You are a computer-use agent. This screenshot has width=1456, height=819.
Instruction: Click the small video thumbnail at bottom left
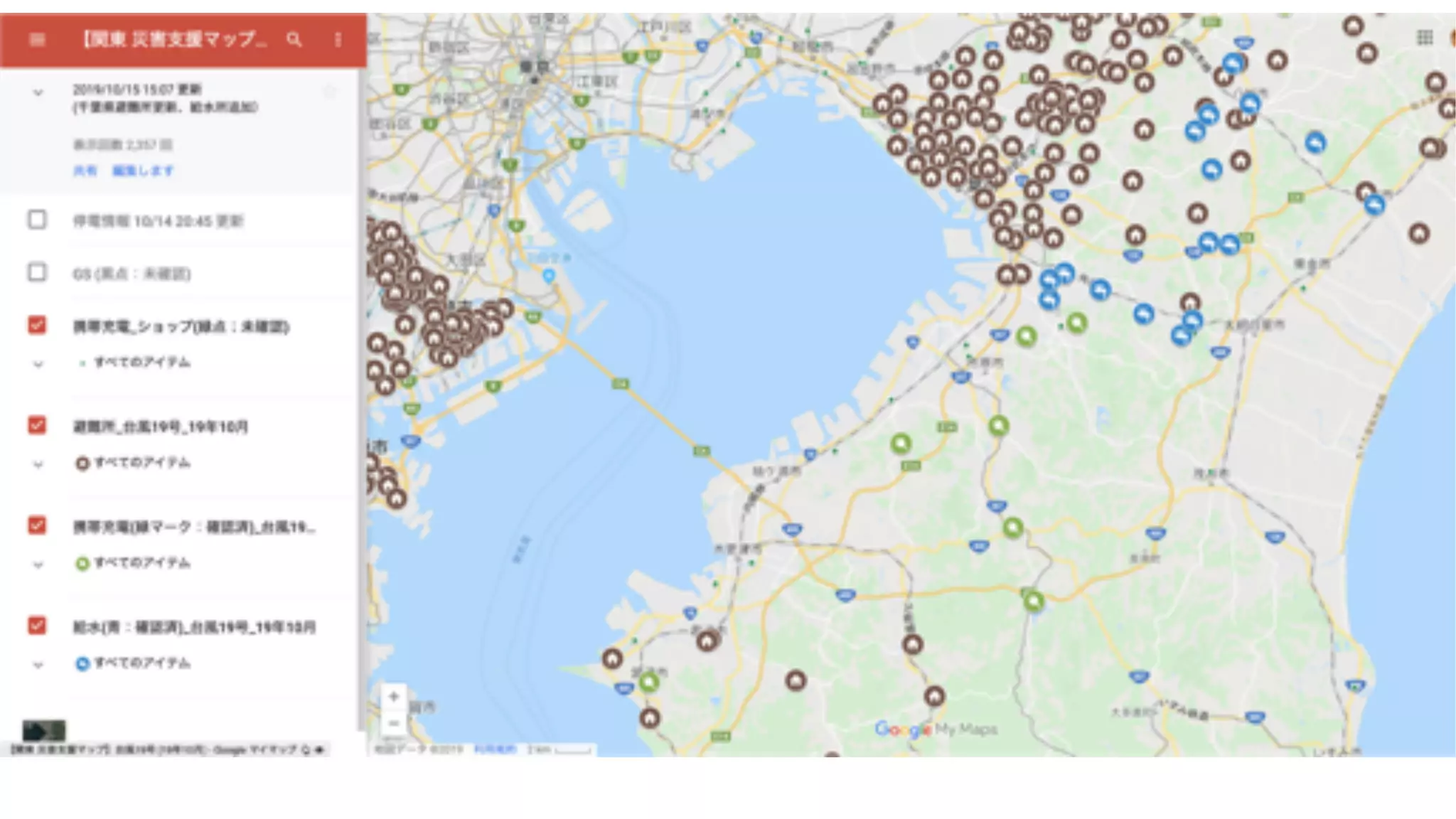pos(44,730)
